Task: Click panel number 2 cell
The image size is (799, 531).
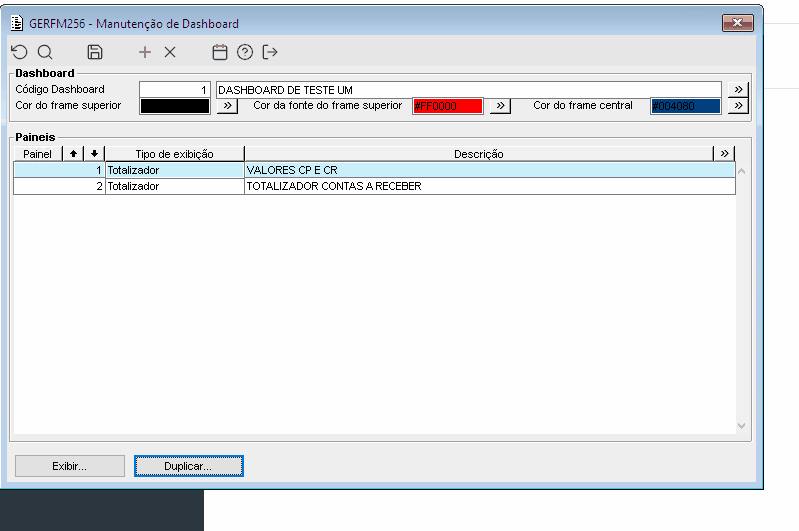Action: (x=59, y=187)
